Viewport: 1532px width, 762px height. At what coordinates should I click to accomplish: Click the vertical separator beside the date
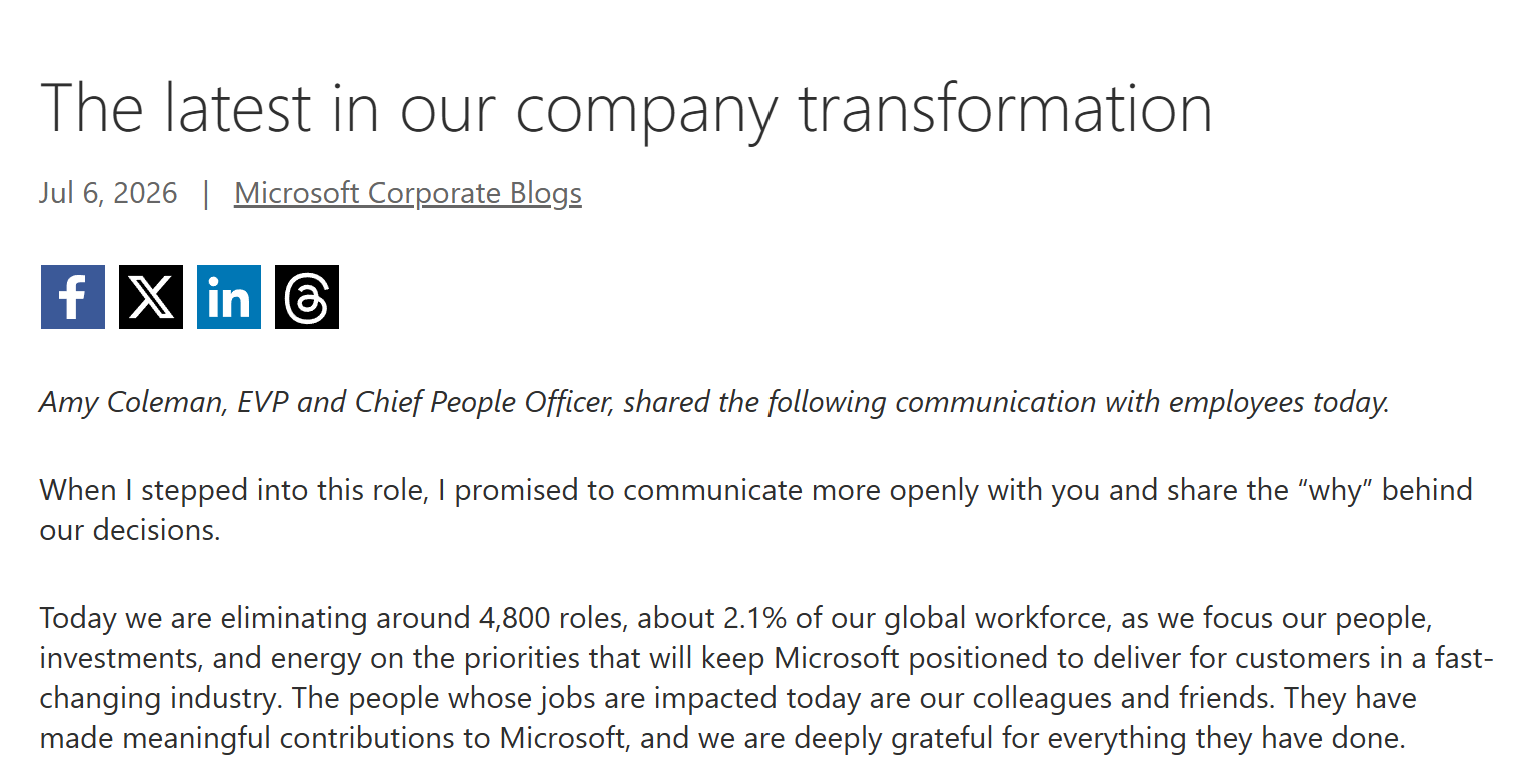[x=206, y=193]
